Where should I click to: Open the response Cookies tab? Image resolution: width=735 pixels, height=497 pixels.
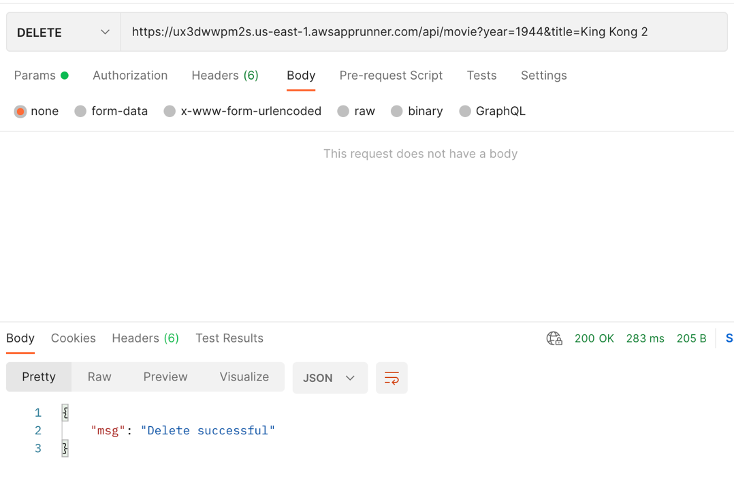tap(73, 338)
